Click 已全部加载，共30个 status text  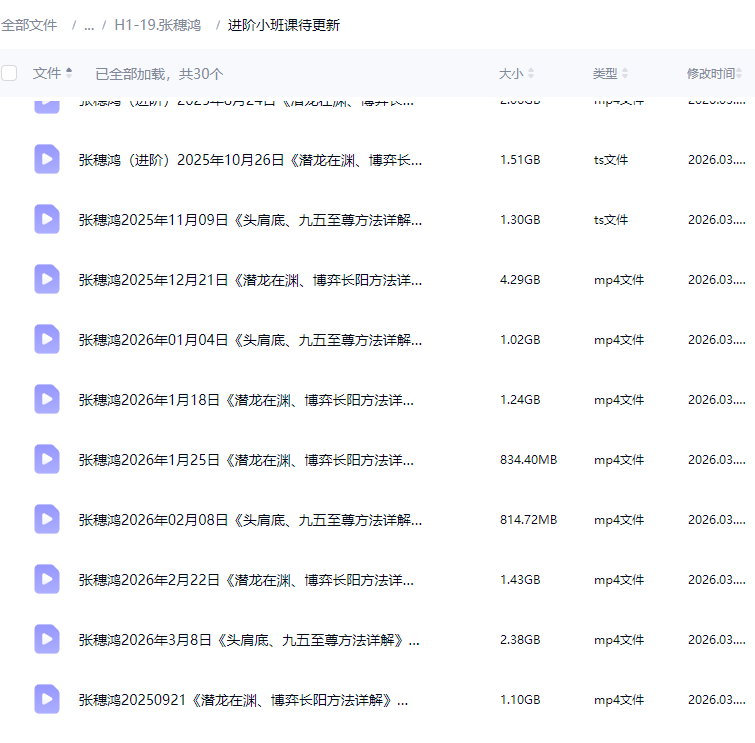[x=159, y=74]
